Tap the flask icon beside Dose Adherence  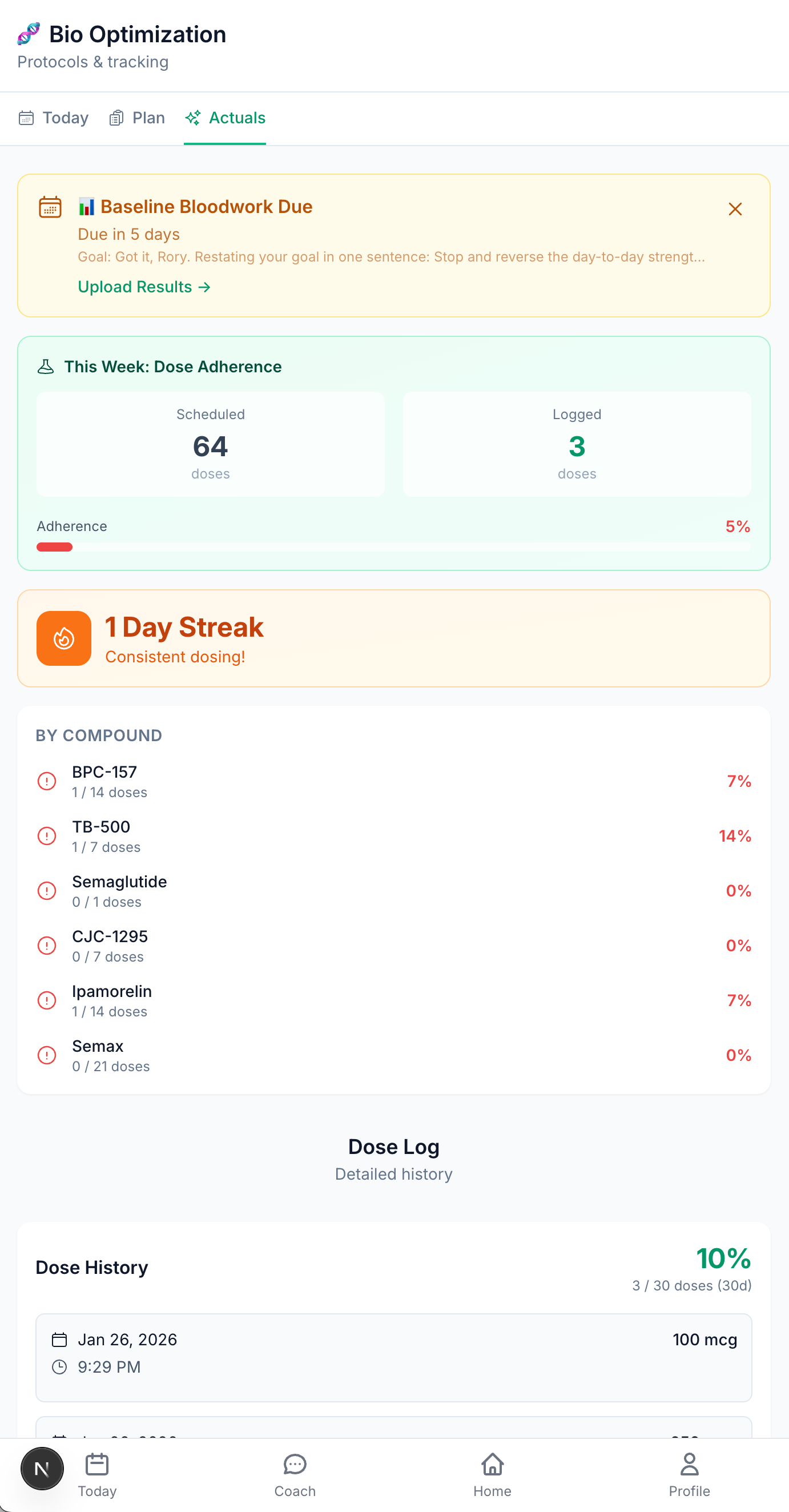(46, 367)
